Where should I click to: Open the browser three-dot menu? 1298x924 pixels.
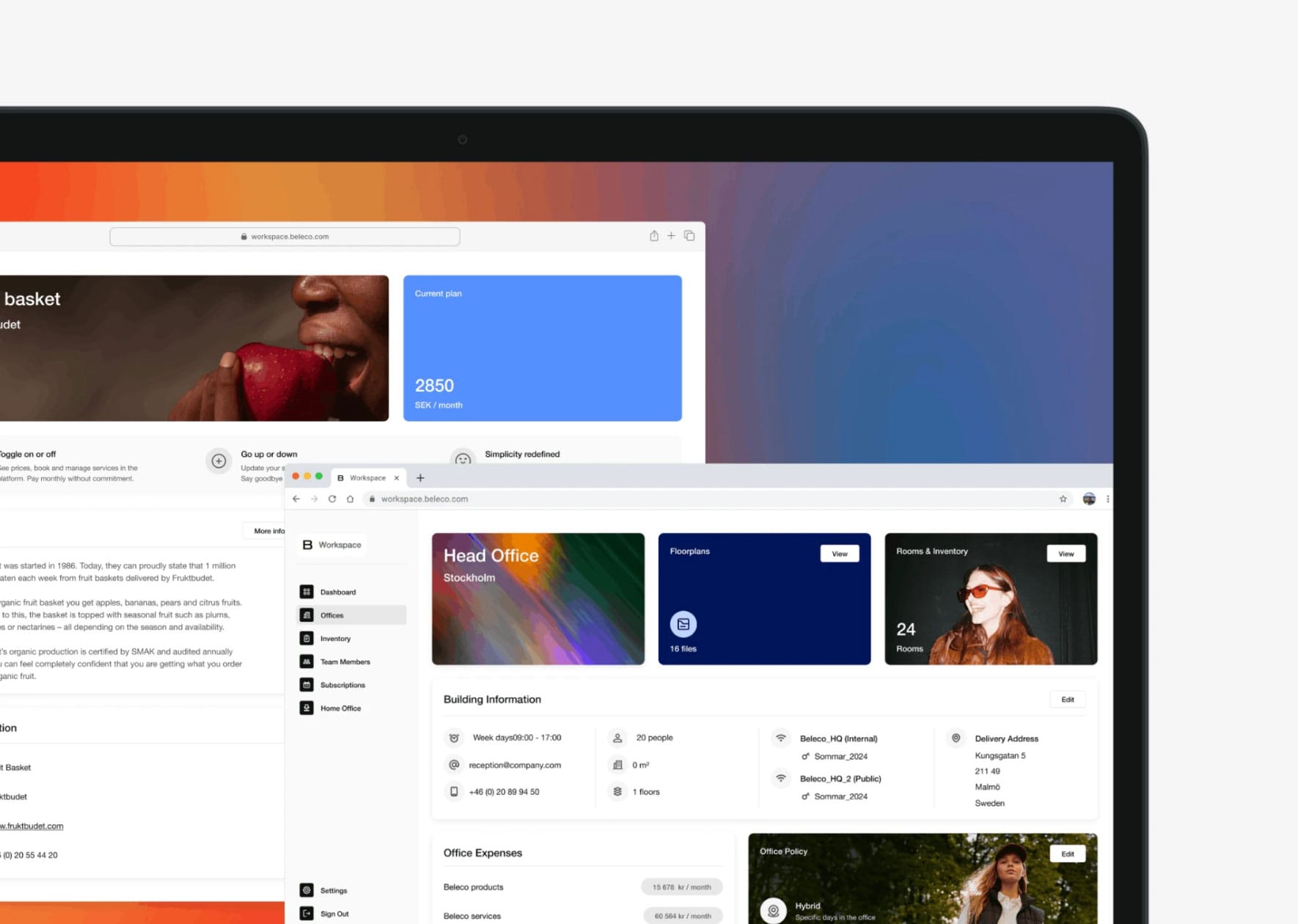1107,499
